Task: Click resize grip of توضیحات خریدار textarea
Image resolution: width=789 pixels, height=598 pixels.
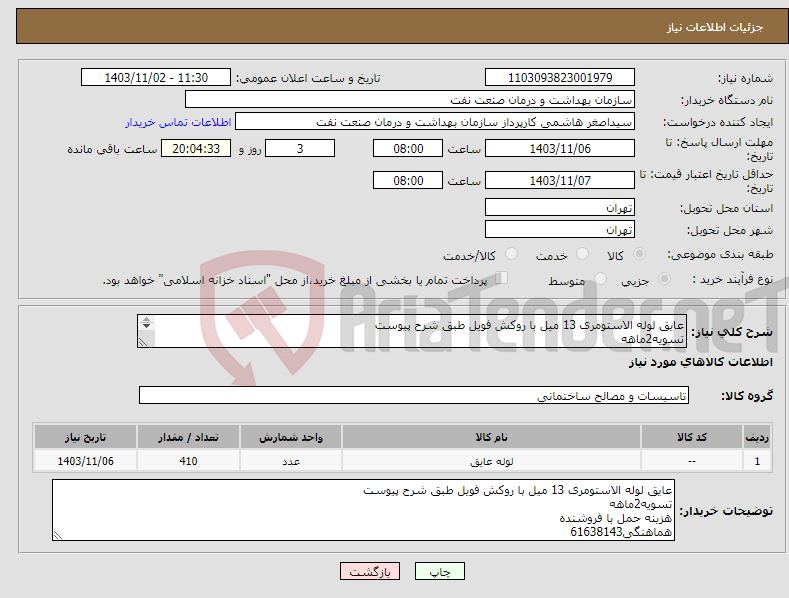Action: coord(58,536)
